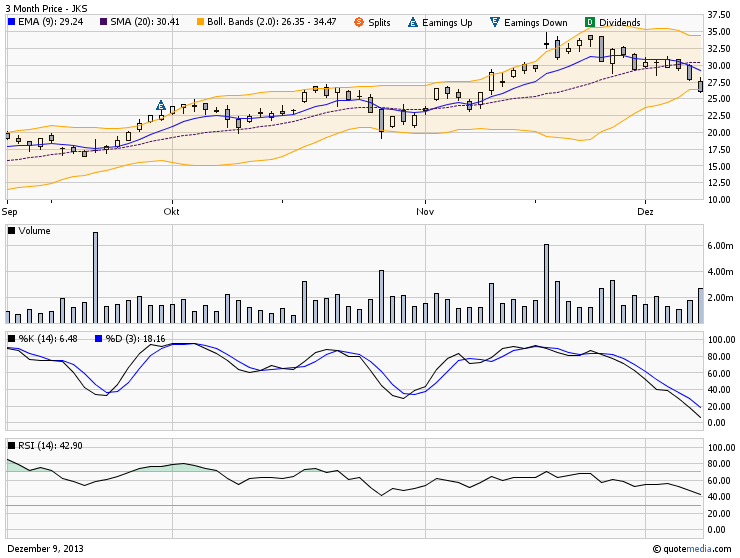Click the orange Boll. Bands color swatch
This screenshot has width=740, height=558.
pyautogui.click(x=201, y=22)
